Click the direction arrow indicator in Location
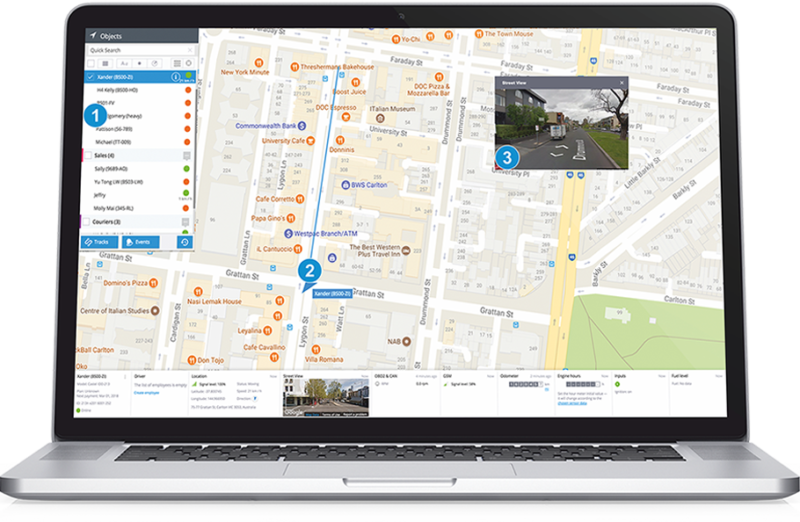 [255, 399]
